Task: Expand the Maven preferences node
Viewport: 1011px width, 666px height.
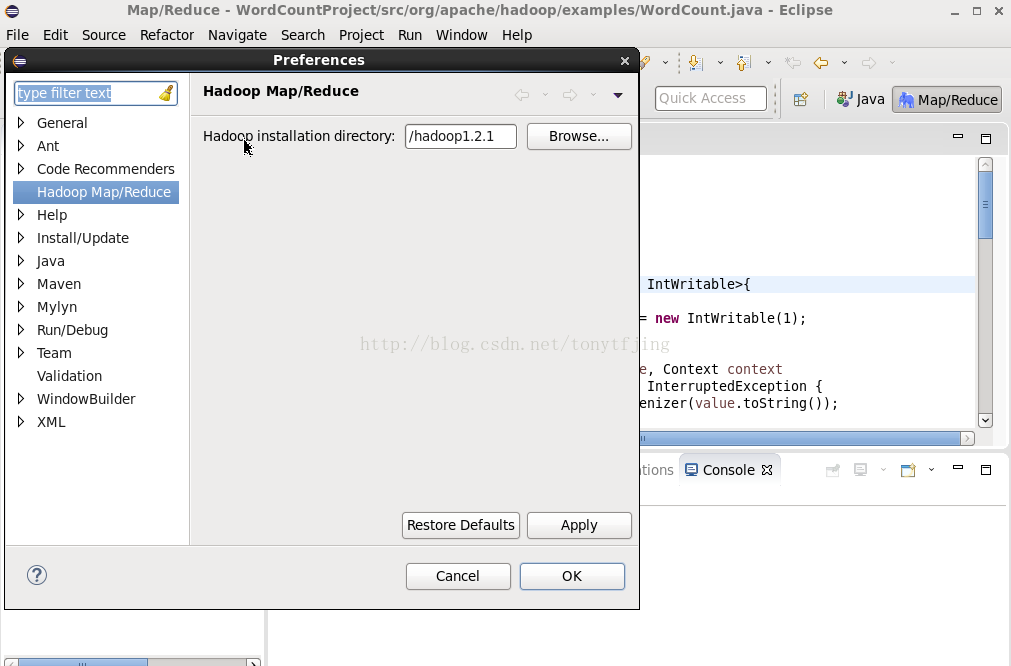Action: coord(21,284)
